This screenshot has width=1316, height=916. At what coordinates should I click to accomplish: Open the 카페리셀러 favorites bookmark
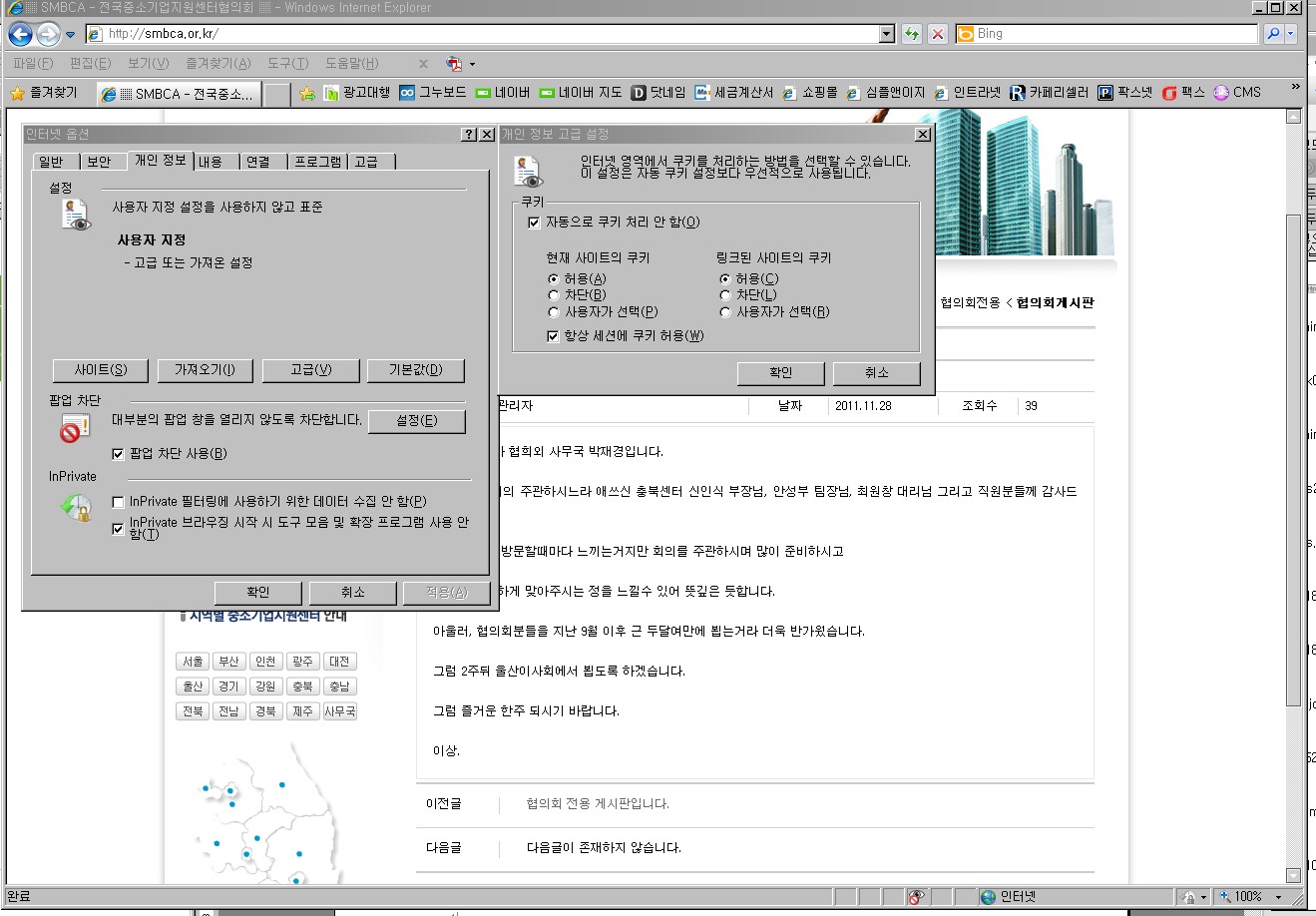click(x=1049, y=93)
